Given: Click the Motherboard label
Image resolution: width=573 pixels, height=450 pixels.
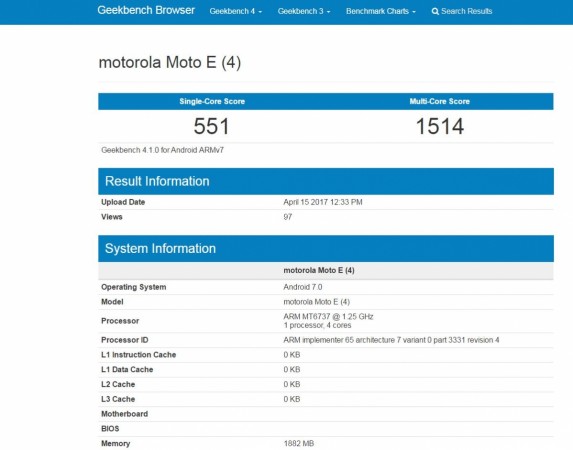Looking at the screenshot, I should pos(125,414).
